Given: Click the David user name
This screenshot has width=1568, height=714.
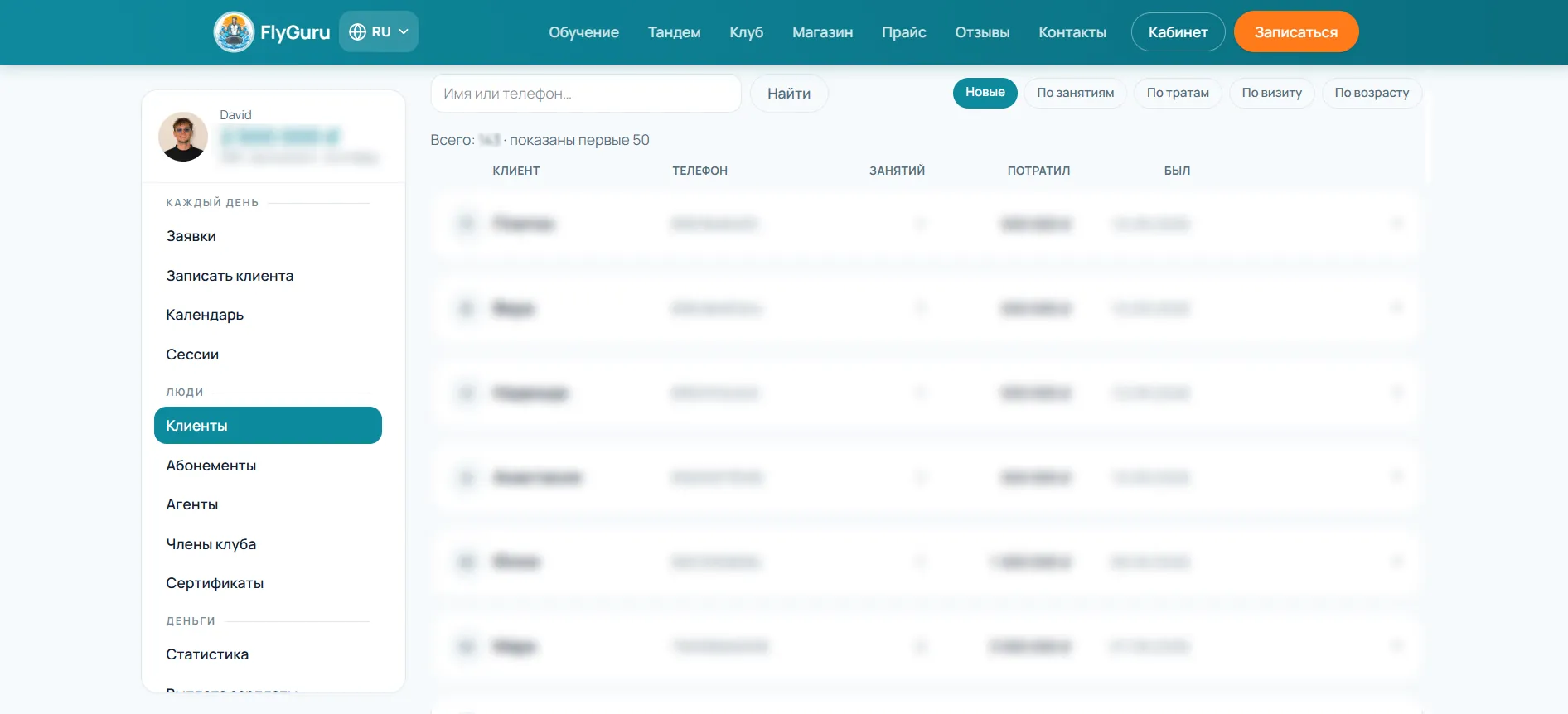Looking at the screenshot, I should pyautogui.click(x=235, y=115).
